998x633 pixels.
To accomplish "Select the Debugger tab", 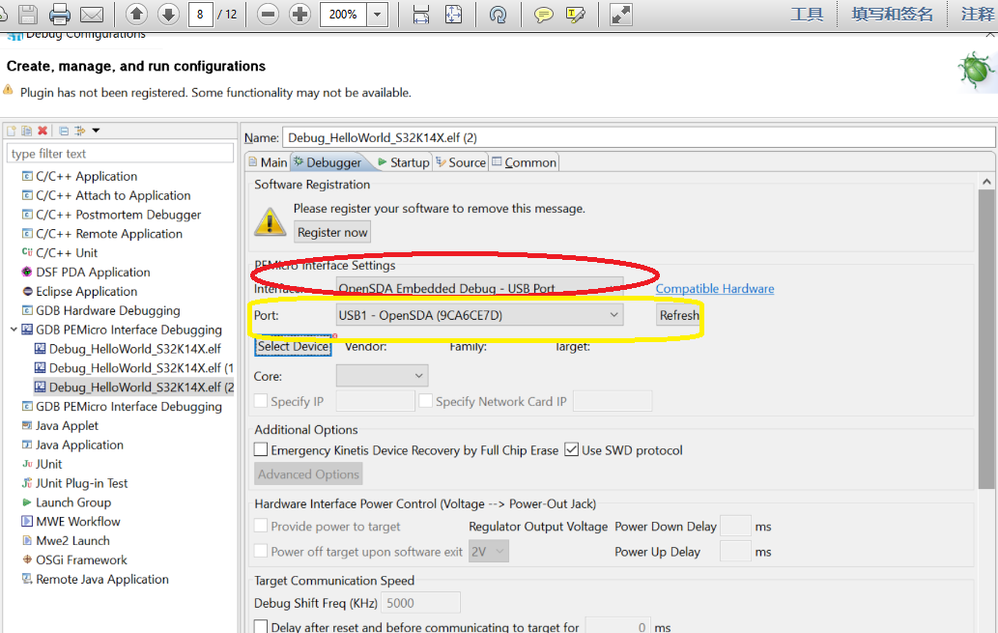I will [x=328, y=162].
